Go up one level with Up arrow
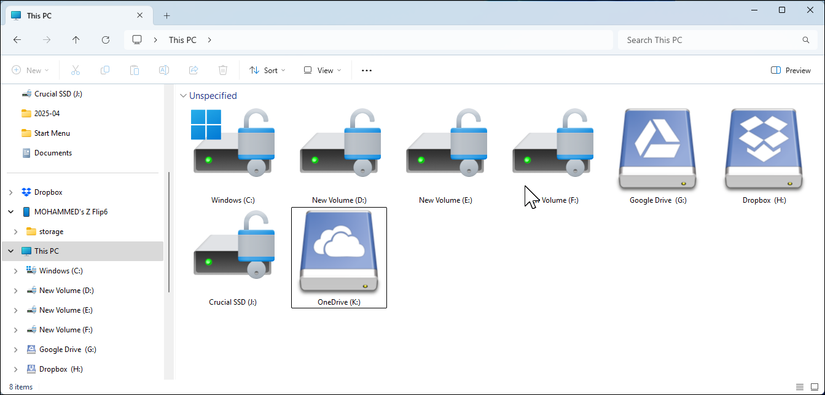The width and height of the screenshot is (825, 395). 76,40
